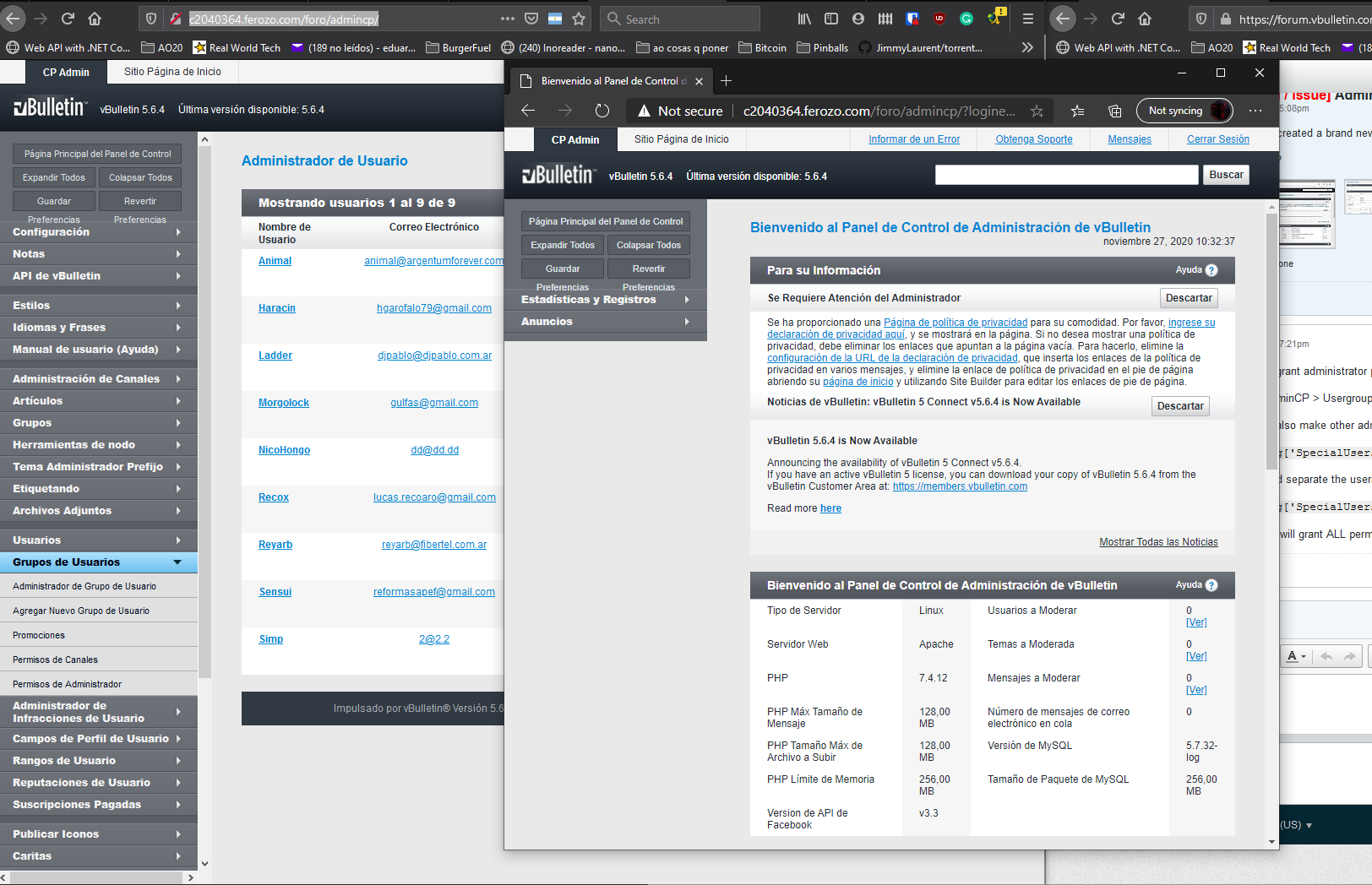
Task: Open Firefox page actions three-dot menu
Action: [508, 19]
